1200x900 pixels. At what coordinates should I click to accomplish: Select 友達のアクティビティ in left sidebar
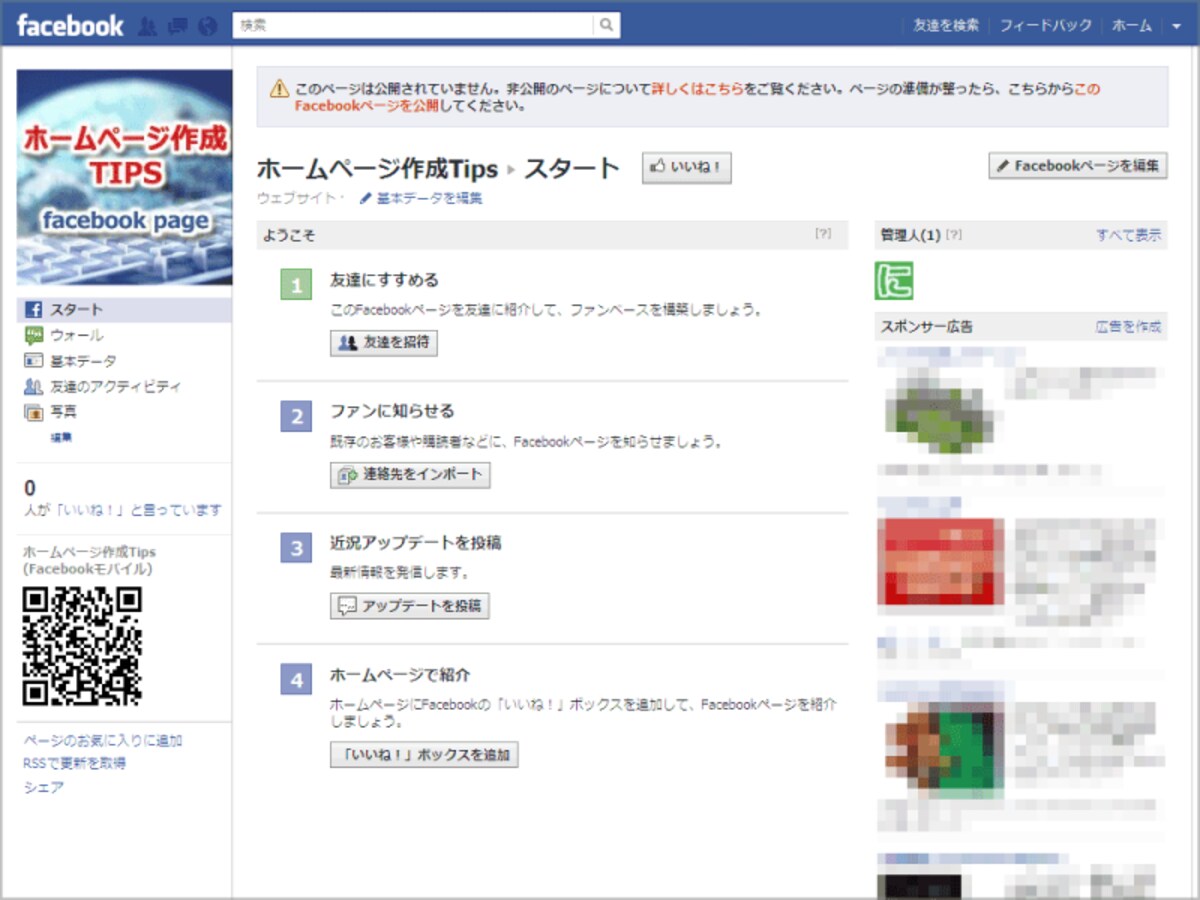102,386
